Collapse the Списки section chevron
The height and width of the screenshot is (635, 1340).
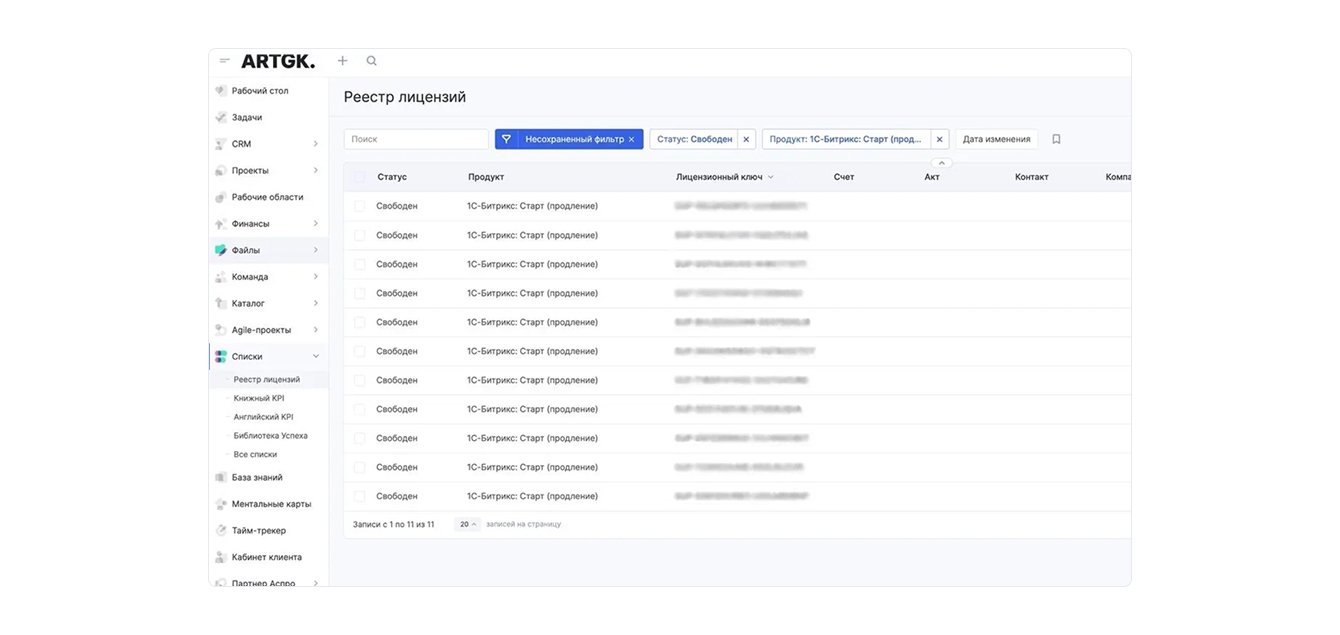(315, 356)
